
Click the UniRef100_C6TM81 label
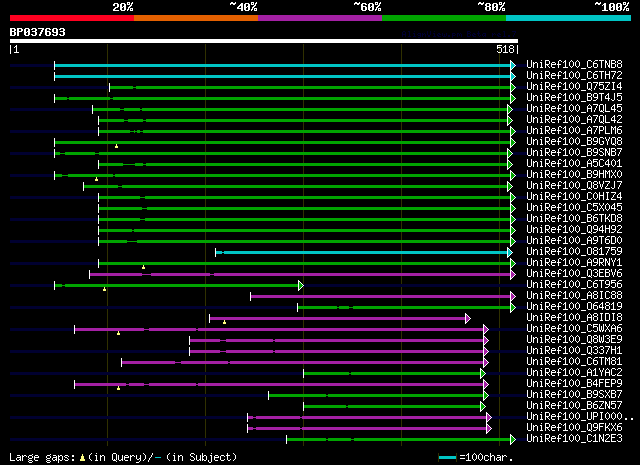coord(574,362)
